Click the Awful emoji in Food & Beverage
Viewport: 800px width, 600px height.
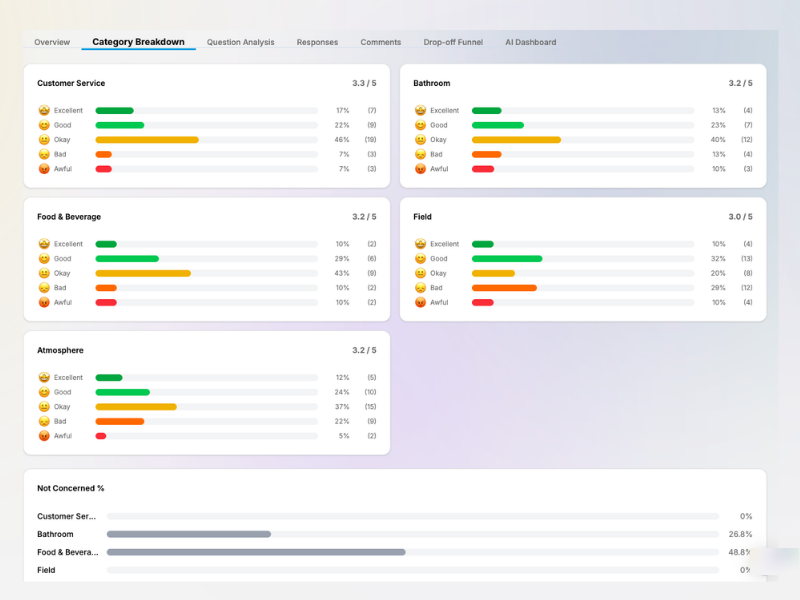[x=44, y=303]
